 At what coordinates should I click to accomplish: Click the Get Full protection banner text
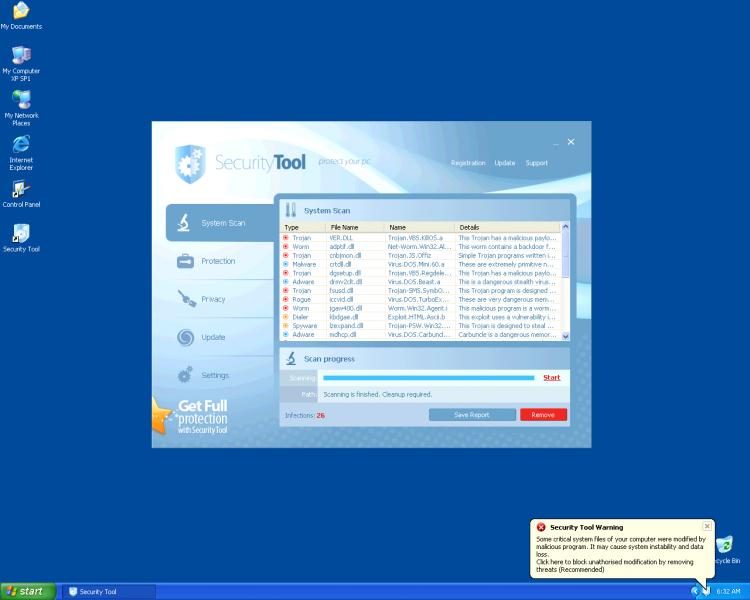(x=203, y=417)
